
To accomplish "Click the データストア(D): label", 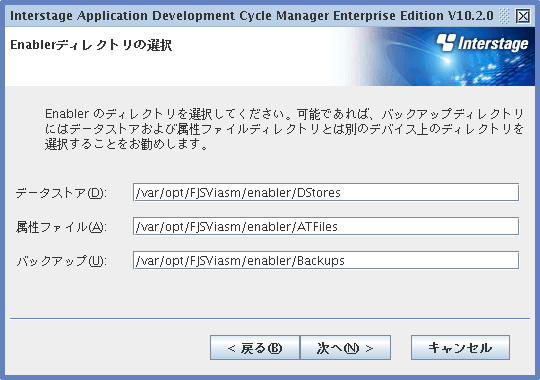I will (61, 193).
